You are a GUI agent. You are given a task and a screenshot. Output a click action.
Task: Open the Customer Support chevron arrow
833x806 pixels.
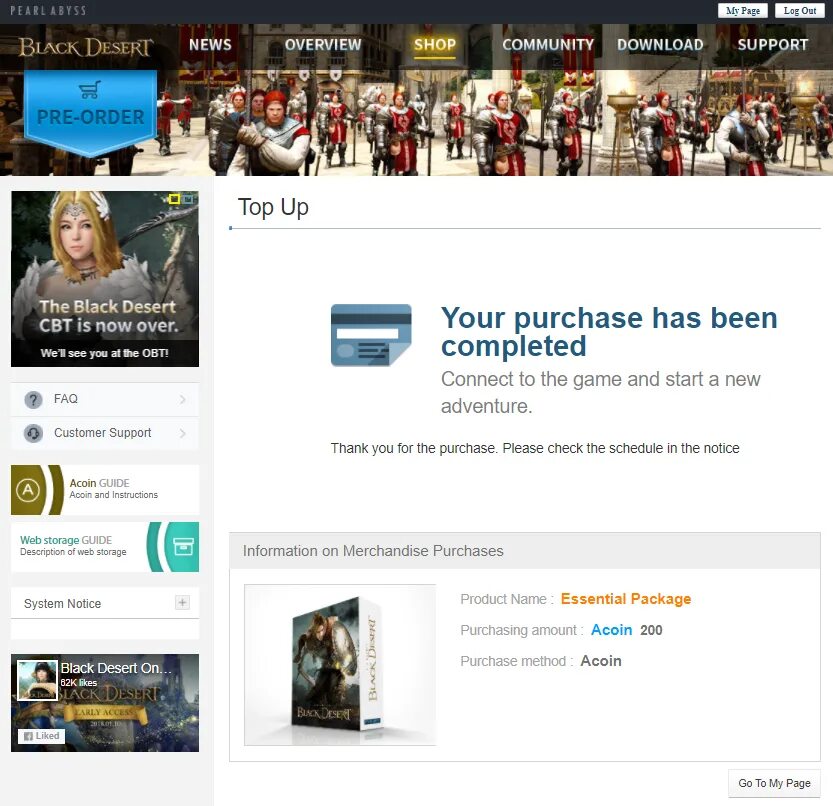(x=183, y=433)
